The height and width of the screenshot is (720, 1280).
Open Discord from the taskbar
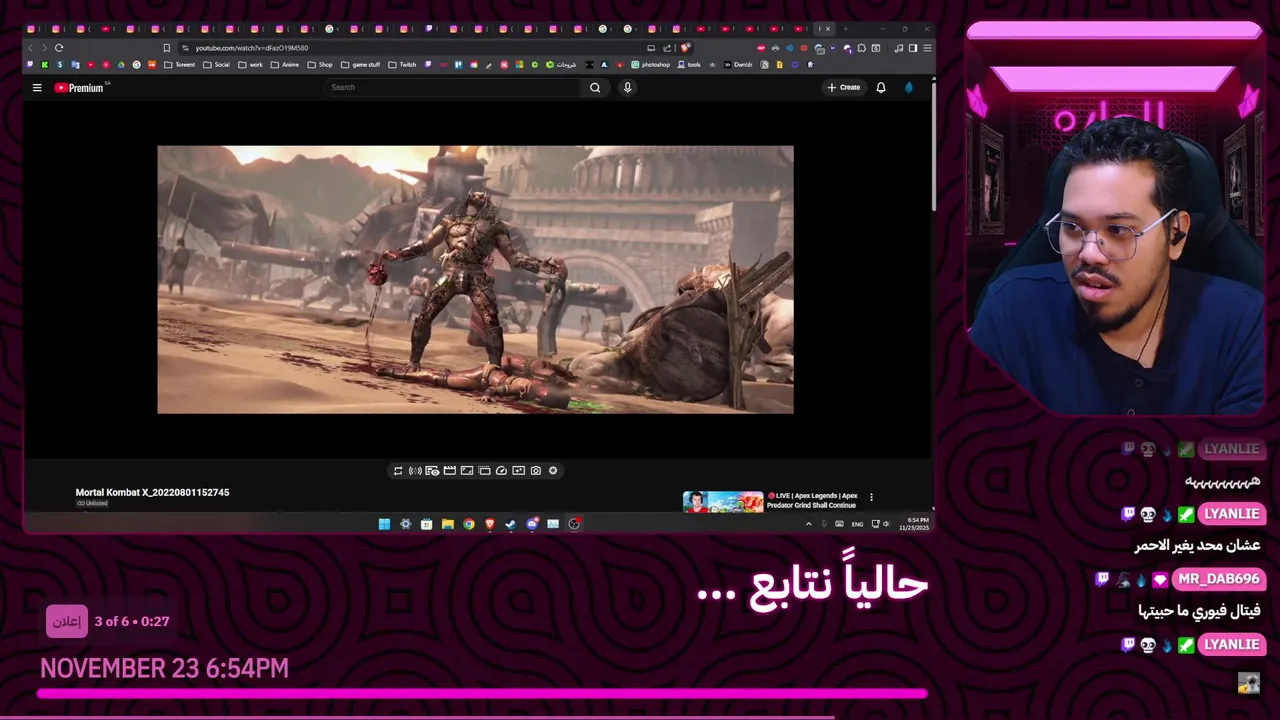click(532, 524)
